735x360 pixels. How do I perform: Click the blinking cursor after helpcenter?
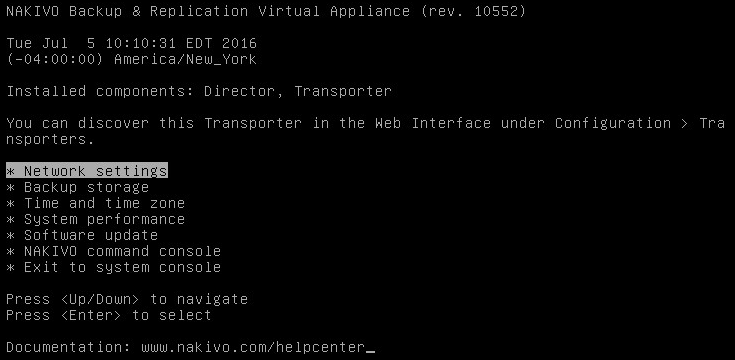point(370,351)
